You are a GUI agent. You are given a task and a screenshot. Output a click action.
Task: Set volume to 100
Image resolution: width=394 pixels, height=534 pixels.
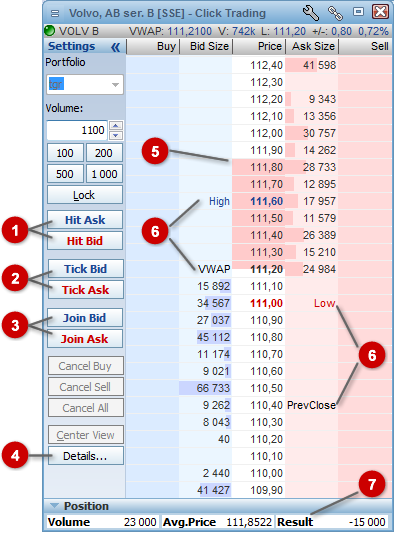coord(65,153)
